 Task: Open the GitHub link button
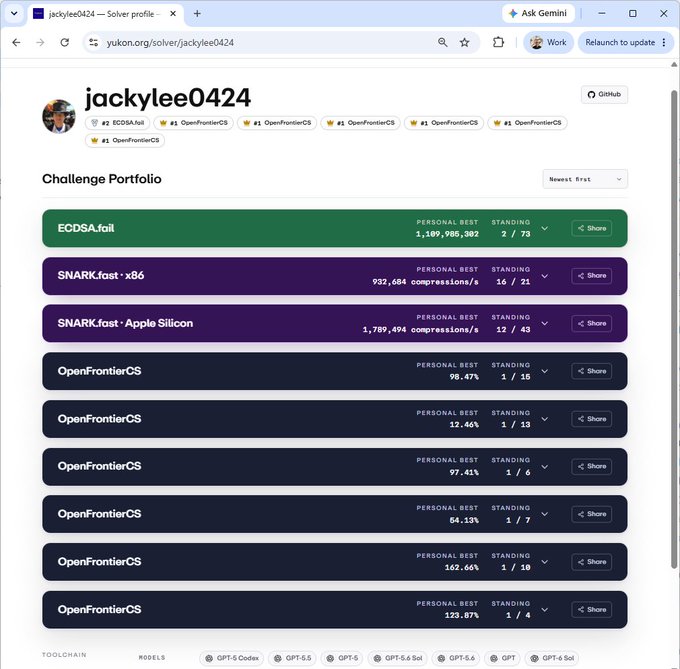click(x=604, y=95)
